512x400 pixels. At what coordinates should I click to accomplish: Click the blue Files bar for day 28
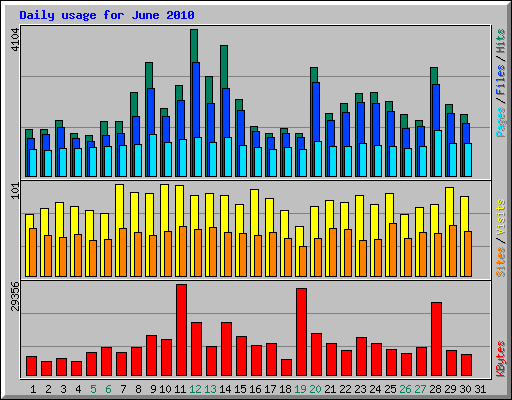tap(436, 107)
